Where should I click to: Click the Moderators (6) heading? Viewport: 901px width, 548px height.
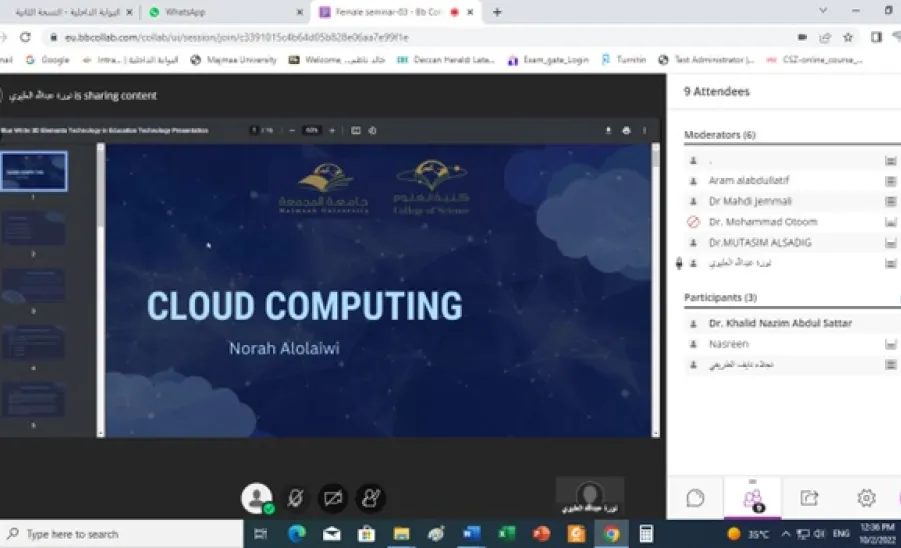[x=719, y=135]
